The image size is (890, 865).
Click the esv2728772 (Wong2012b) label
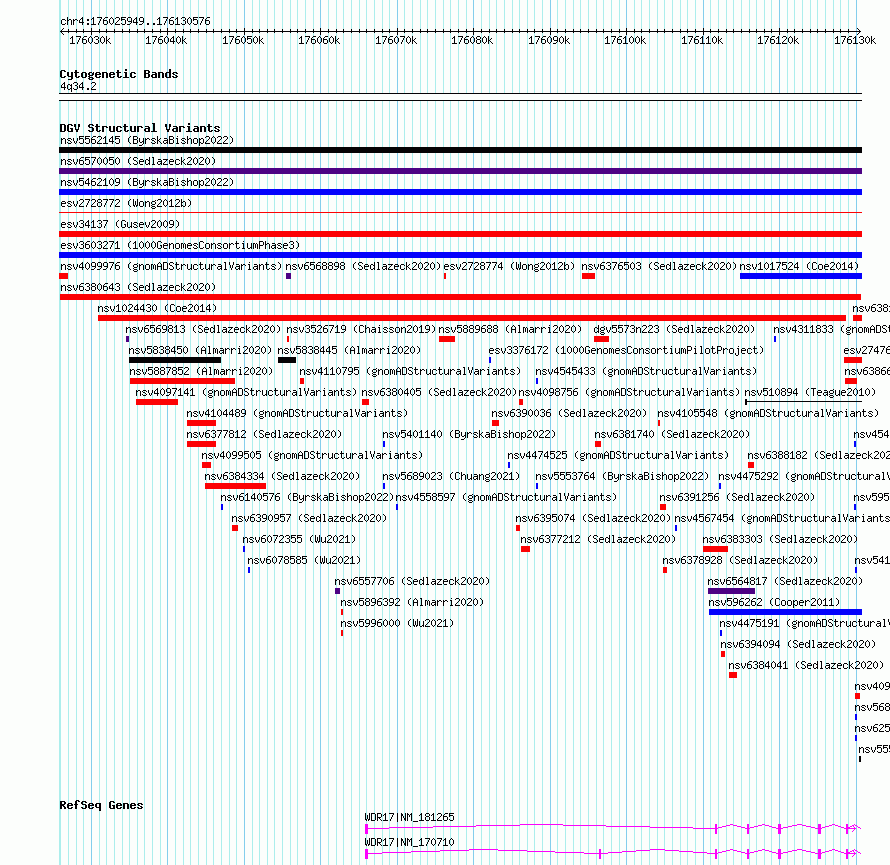pos(126,203)
